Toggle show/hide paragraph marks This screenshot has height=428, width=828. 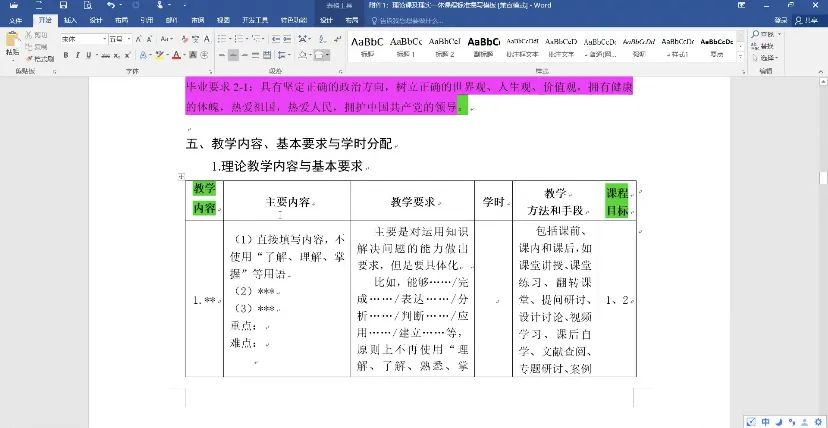click(337, 39)
